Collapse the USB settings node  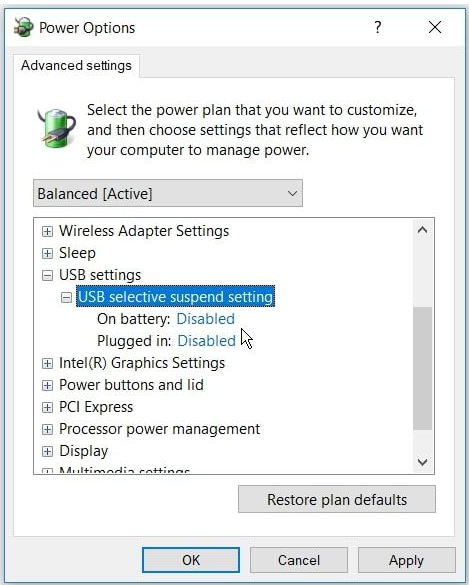pos(47,275)
